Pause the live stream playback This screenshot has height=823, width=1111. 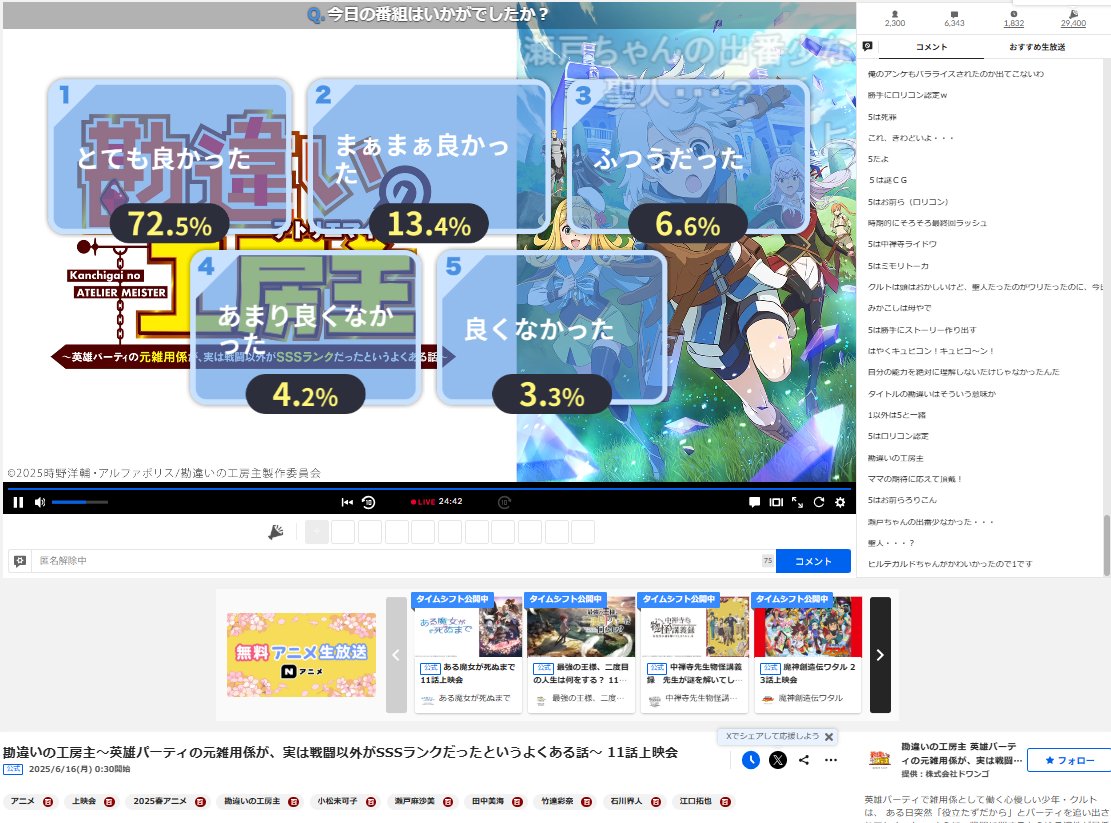click(18, 502)
